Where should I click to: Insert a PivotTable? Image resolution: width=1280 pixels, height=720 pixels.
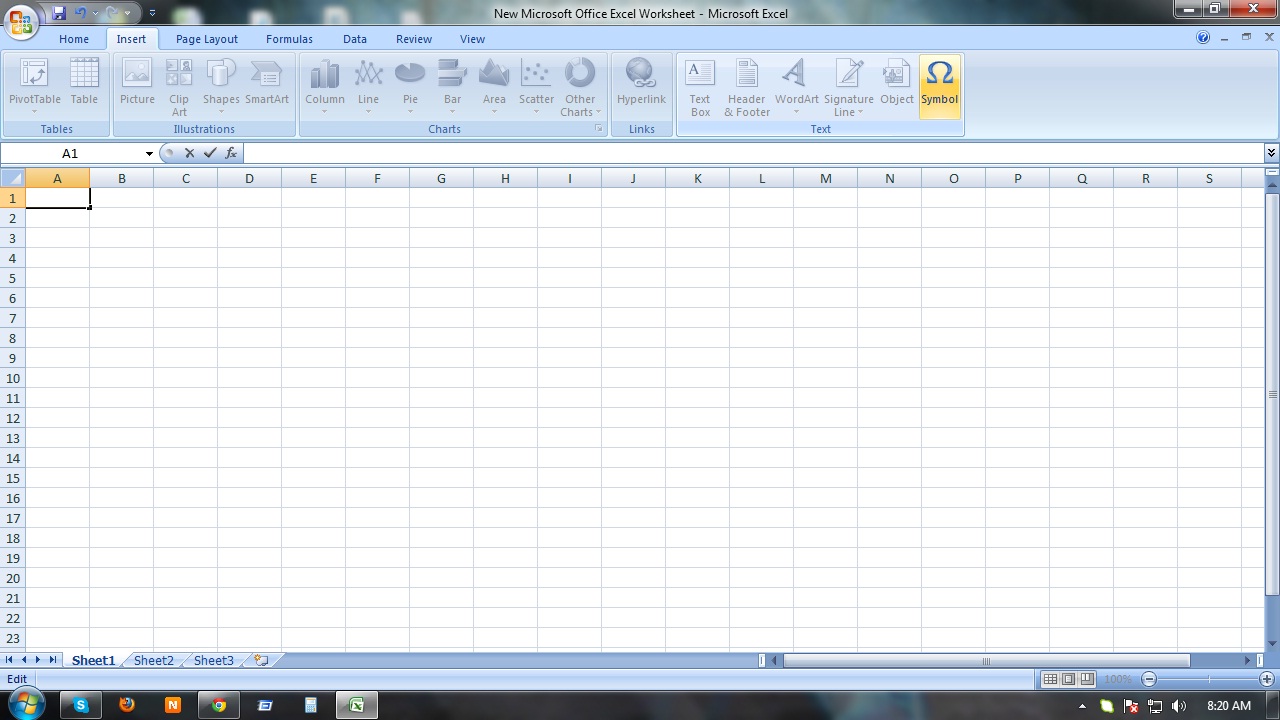tap(34, 85)
